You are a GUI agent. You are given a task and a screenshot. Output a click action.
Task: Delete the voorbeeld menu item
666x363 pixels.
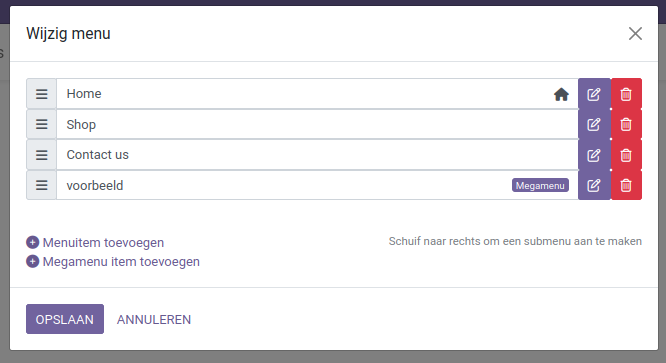point(626,186)
